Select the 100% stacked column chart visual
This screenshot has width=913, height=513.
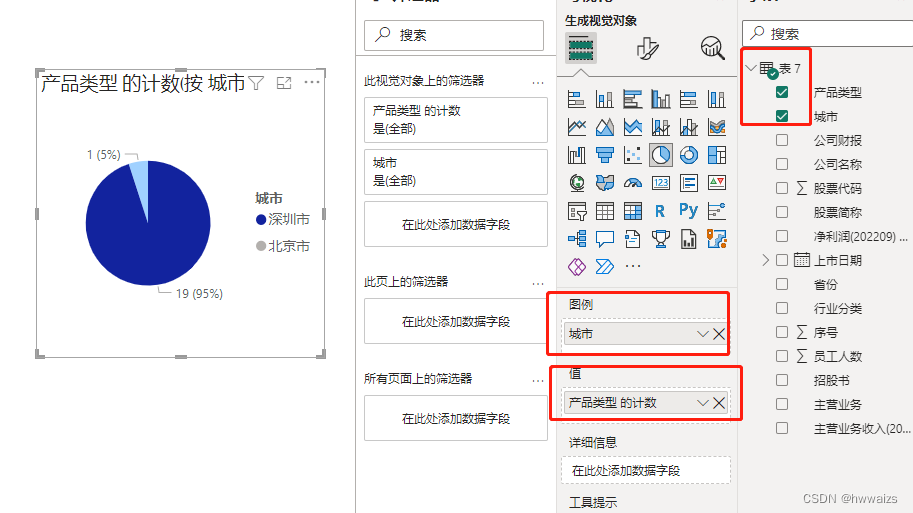pos(716,99)
